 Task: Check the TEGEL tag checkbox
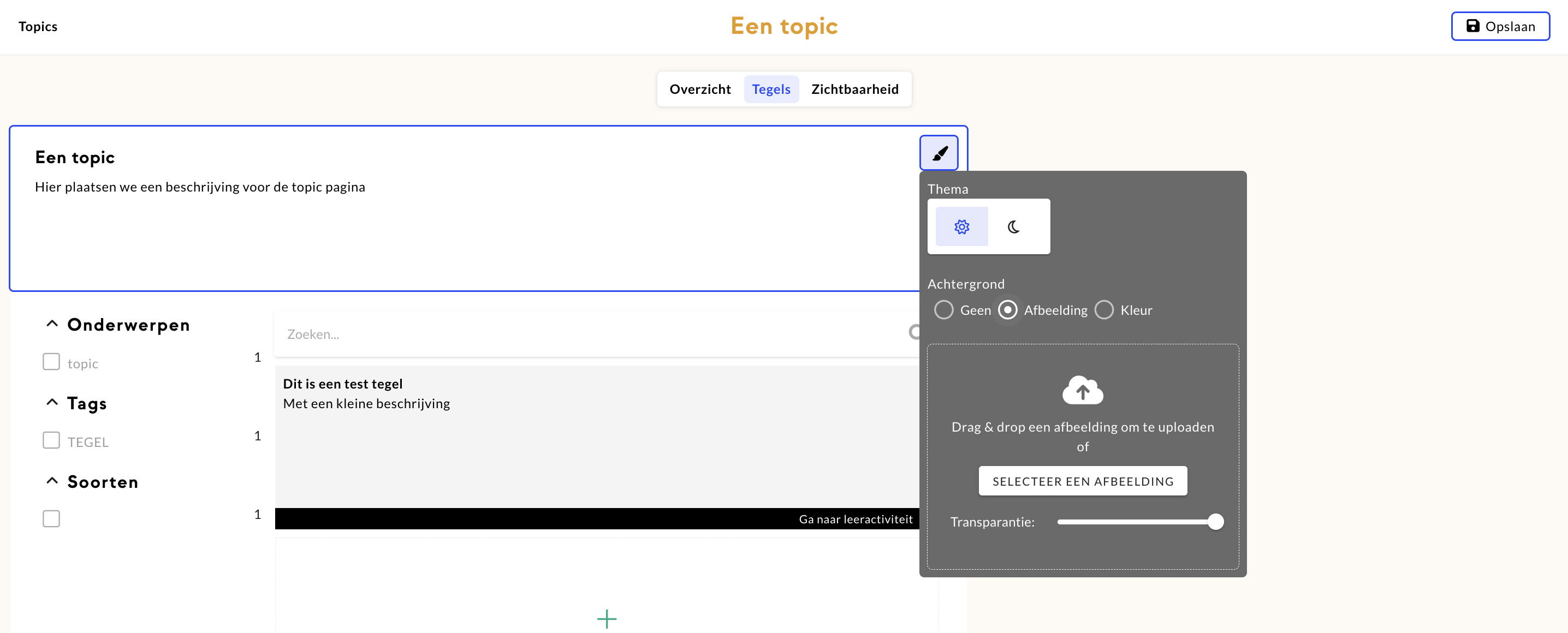pos(51,441)
